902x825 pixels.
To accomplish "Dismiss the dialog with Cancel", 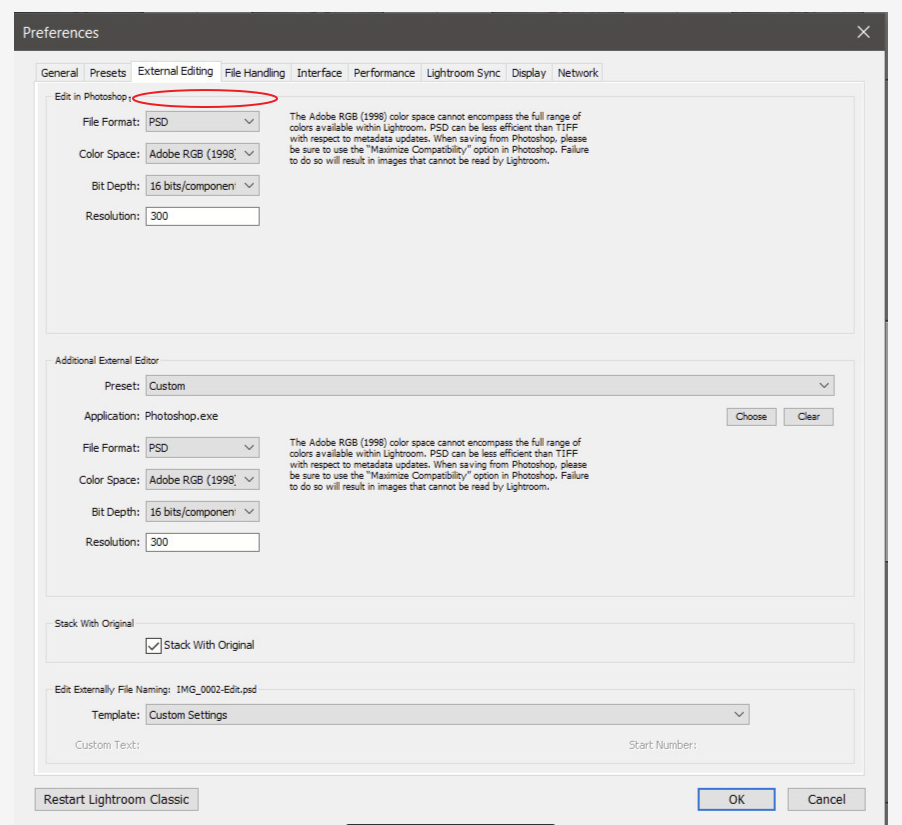I will [x=826, y=799].
